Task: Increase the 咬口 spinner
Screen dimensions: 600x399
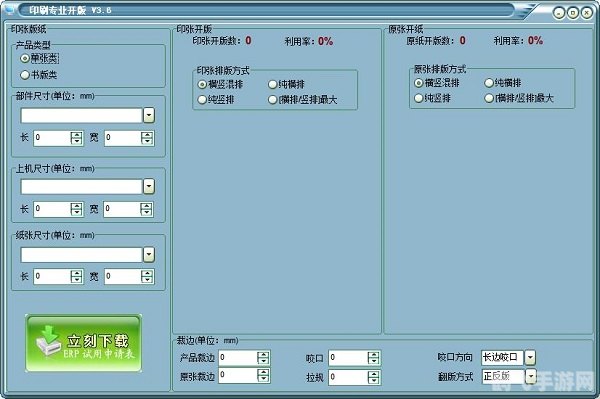Action: (373, 355)
